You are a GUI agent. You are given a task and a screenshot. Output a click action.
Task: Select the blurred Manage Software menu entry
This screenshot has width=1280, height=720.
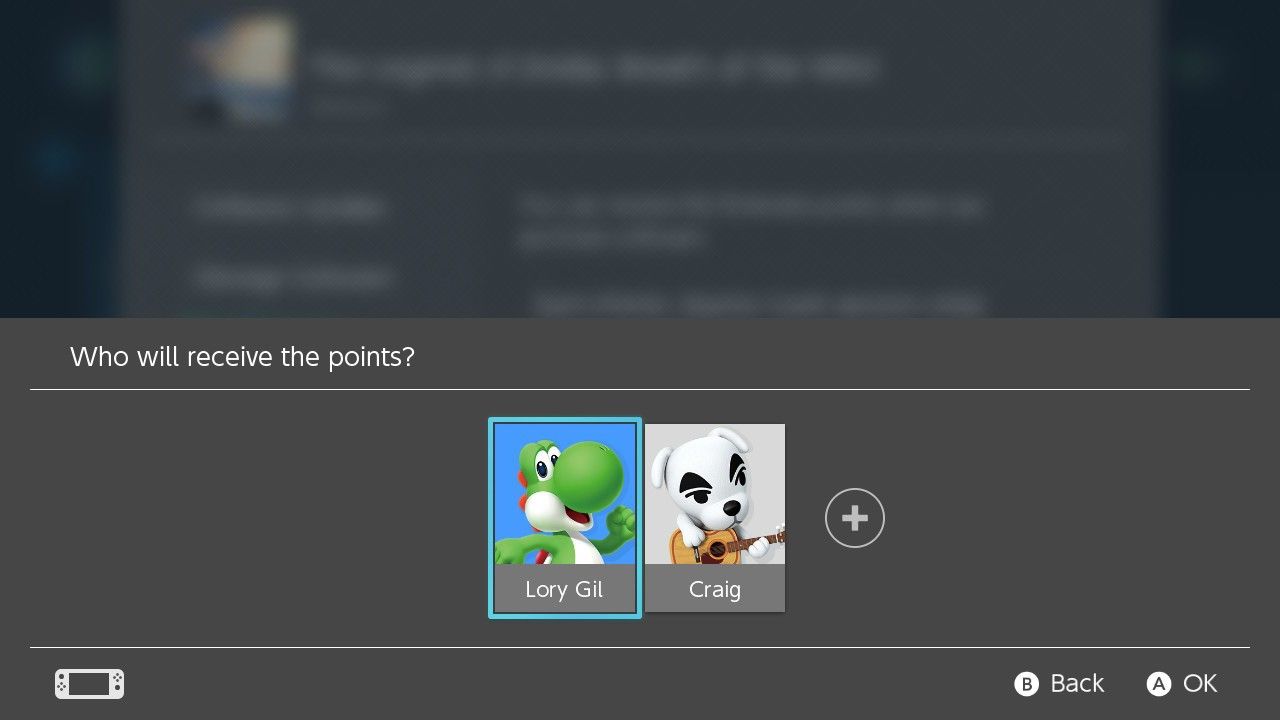pyautogui.click(x=294, y=277)
